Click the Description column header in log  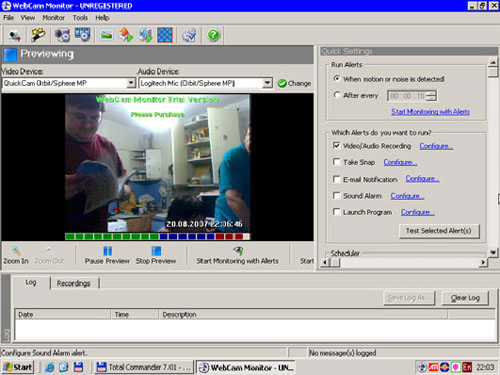click(x=303, y=314)
